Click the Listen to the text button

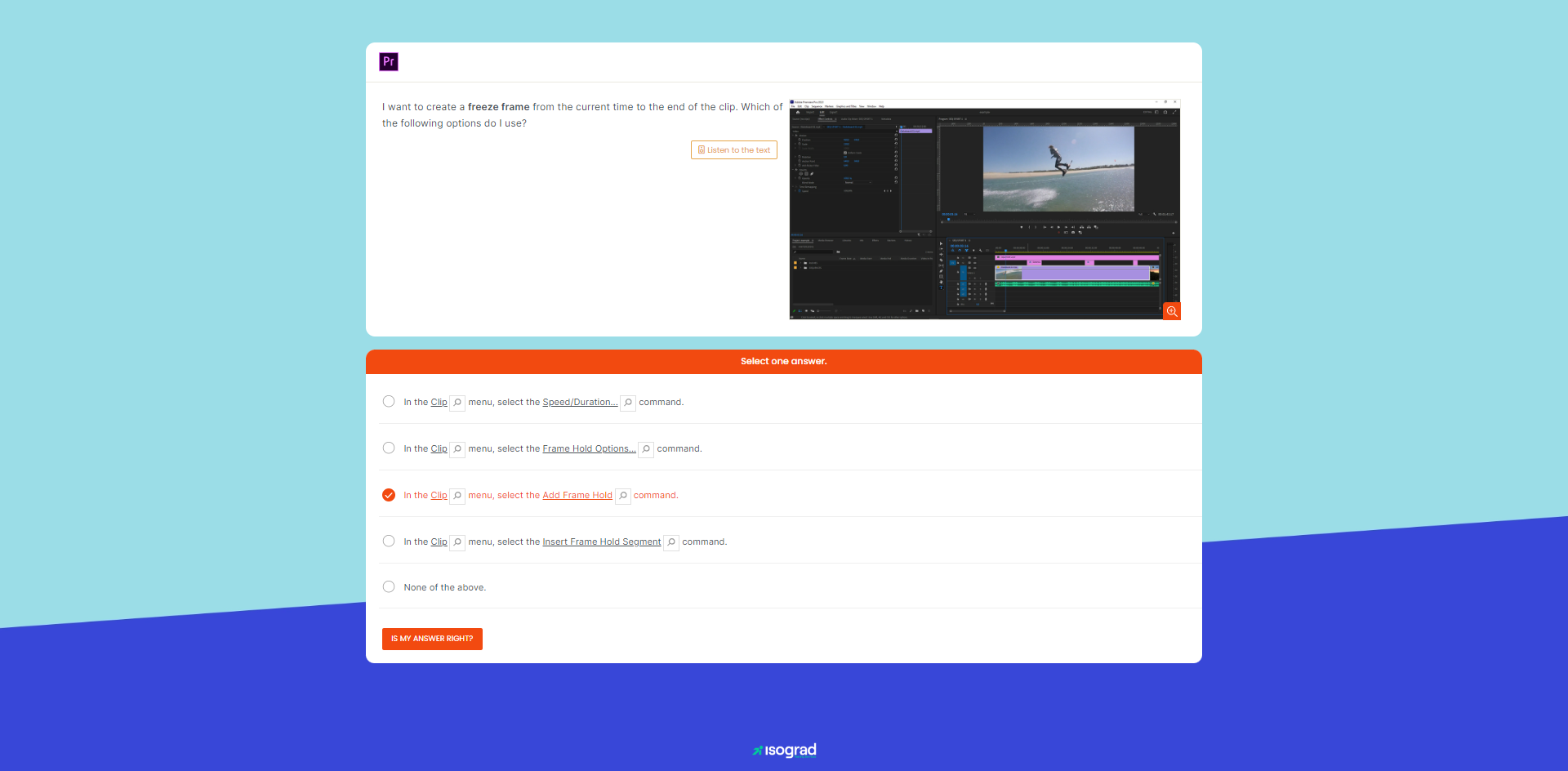point(733,149)
